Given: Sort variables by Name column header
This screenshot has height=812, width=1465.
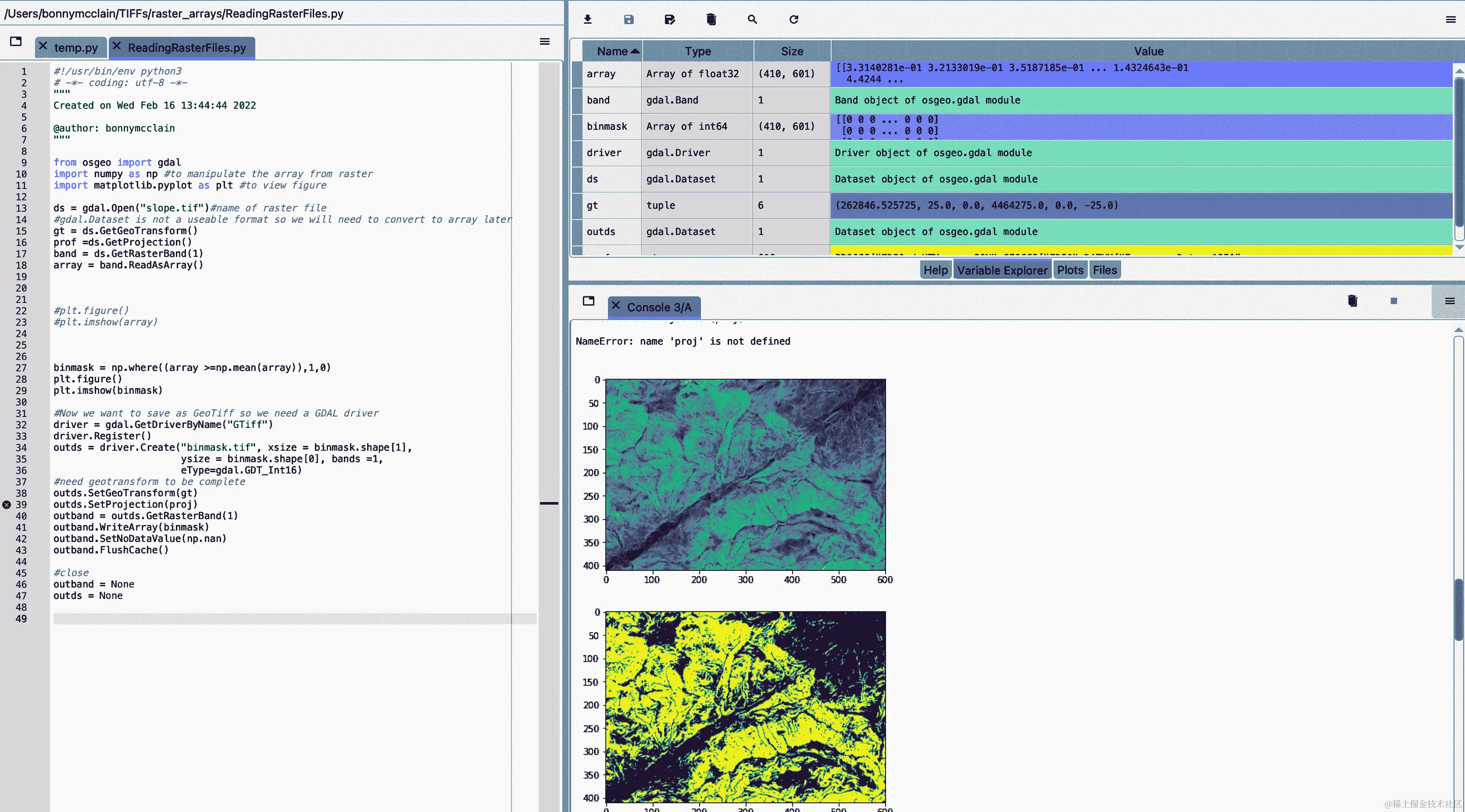Looking at the screenshot, I should (x=612, y=51).
